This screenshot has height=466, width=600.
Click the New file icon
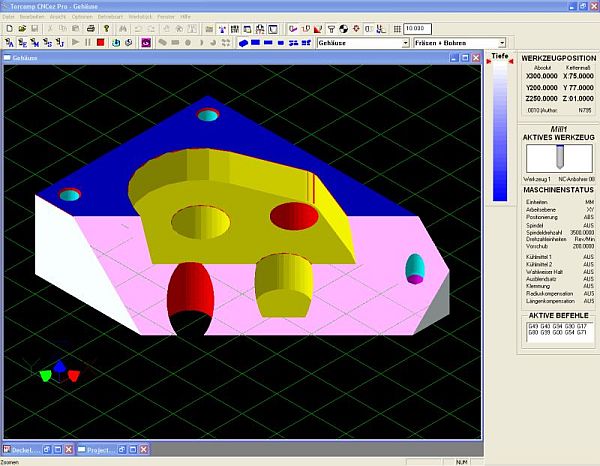(x=8, y=29)
